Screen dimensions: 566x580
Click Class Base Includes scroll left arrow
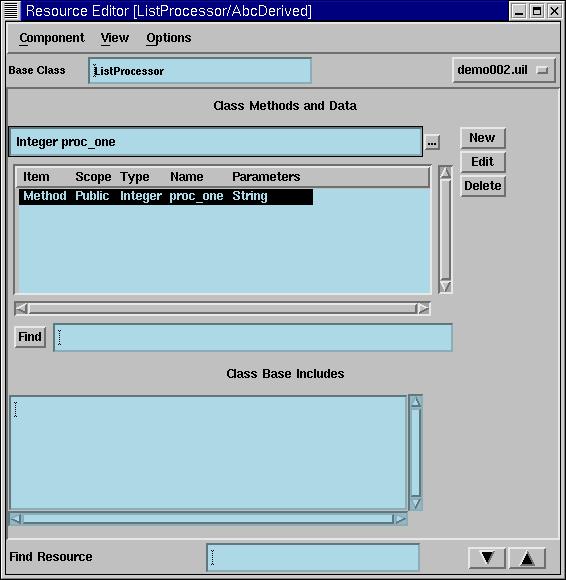click(16, 519)
